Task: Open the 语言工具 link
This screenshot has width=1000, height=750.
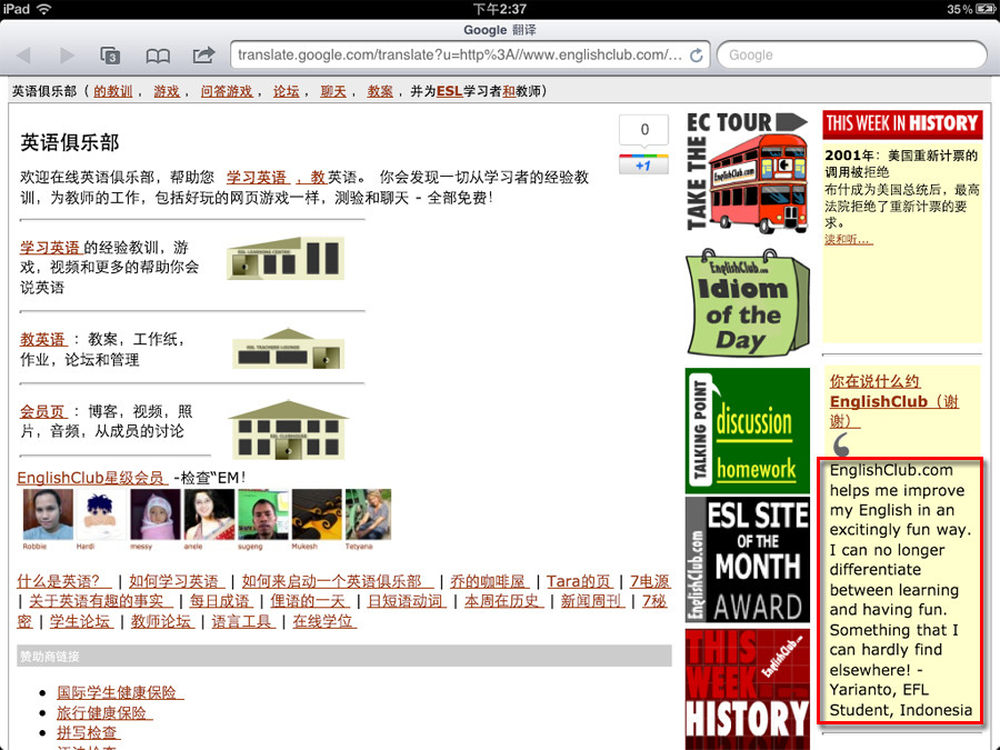Action: [x=243, y=621]
